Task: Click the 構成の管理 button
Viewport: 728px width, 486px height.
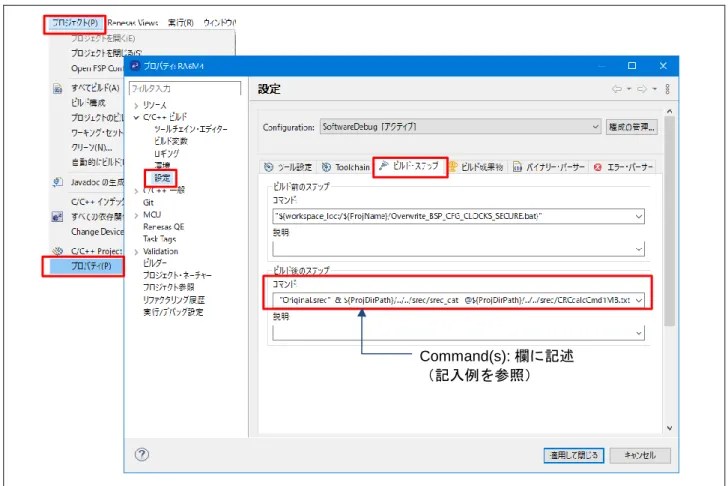Action: pos(631,127)
